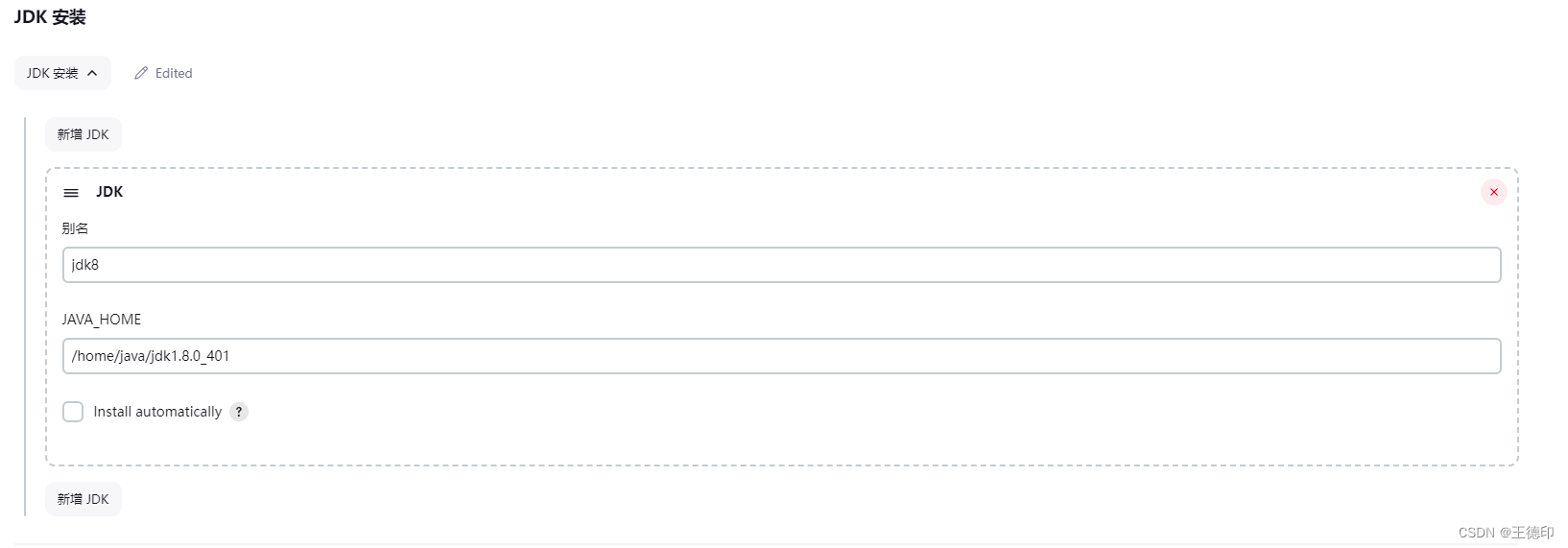Viewport: 1568px width, 548px height.
Task: Enable the Install automatically checkbox
Action: [73, 412]
